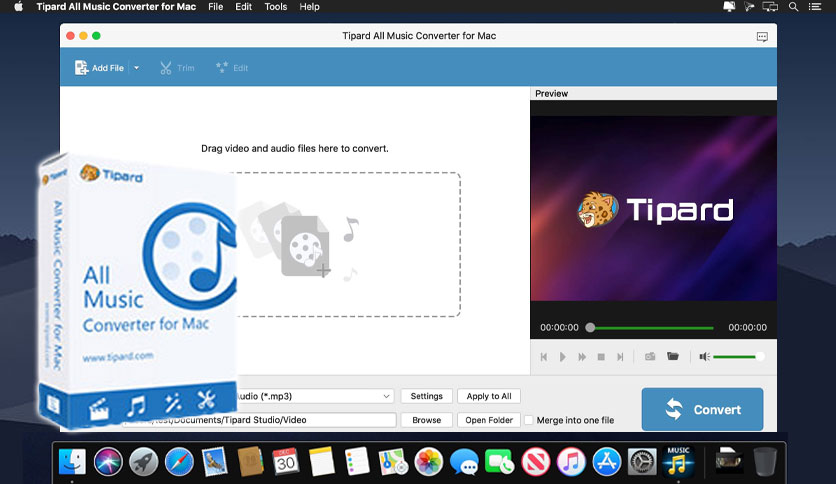Open System Preferences gear in Dock
The image size is (836, 484).
pos(642,461)
